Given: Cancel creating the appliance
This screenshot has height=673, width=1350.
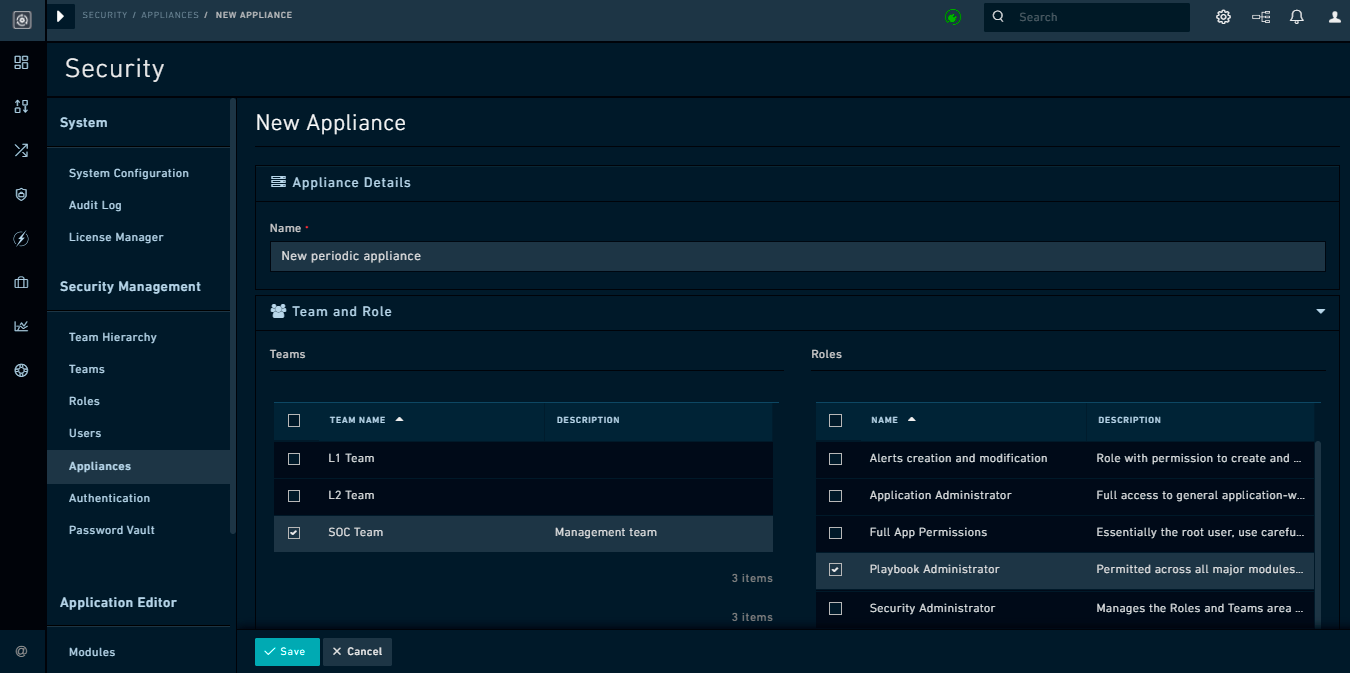Looking at the screenshot, I should click(357, 651).
